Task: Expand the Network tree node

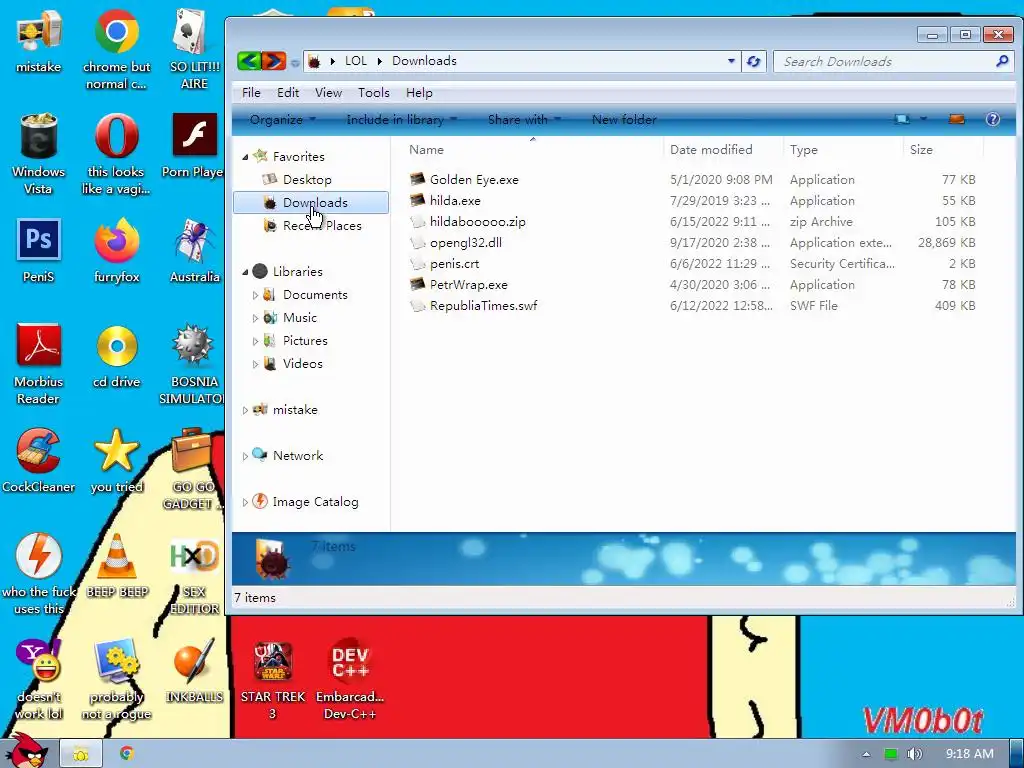Action: point(245,456)
